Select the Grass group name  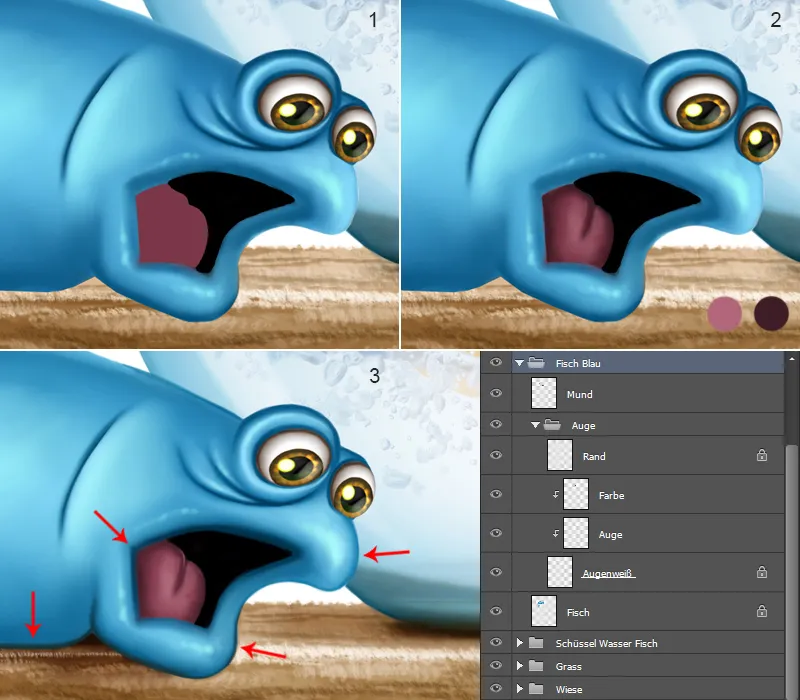point(569,666)
